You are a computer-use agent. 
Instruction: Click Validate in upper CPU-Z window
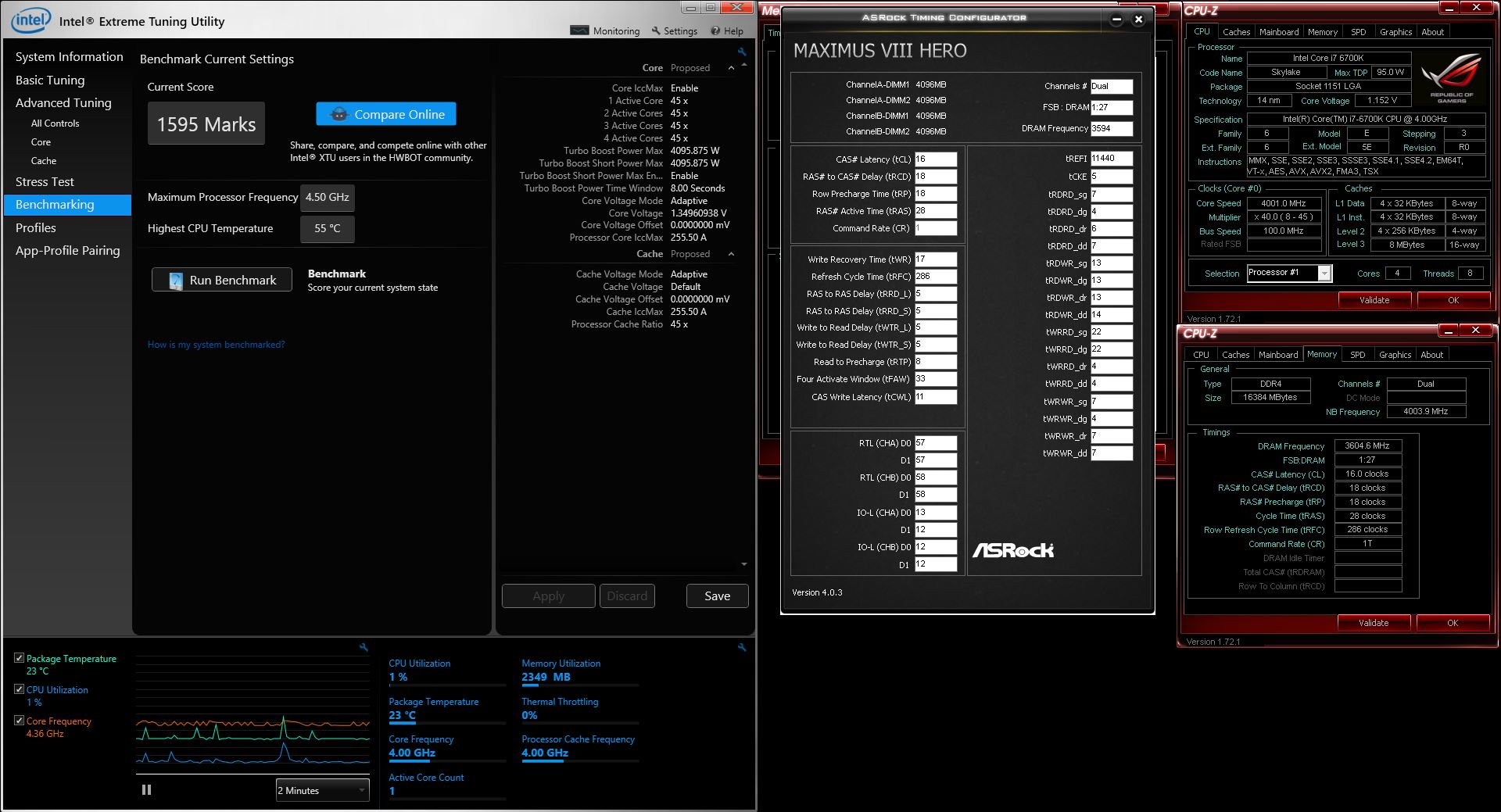(x=1374, y=300)
